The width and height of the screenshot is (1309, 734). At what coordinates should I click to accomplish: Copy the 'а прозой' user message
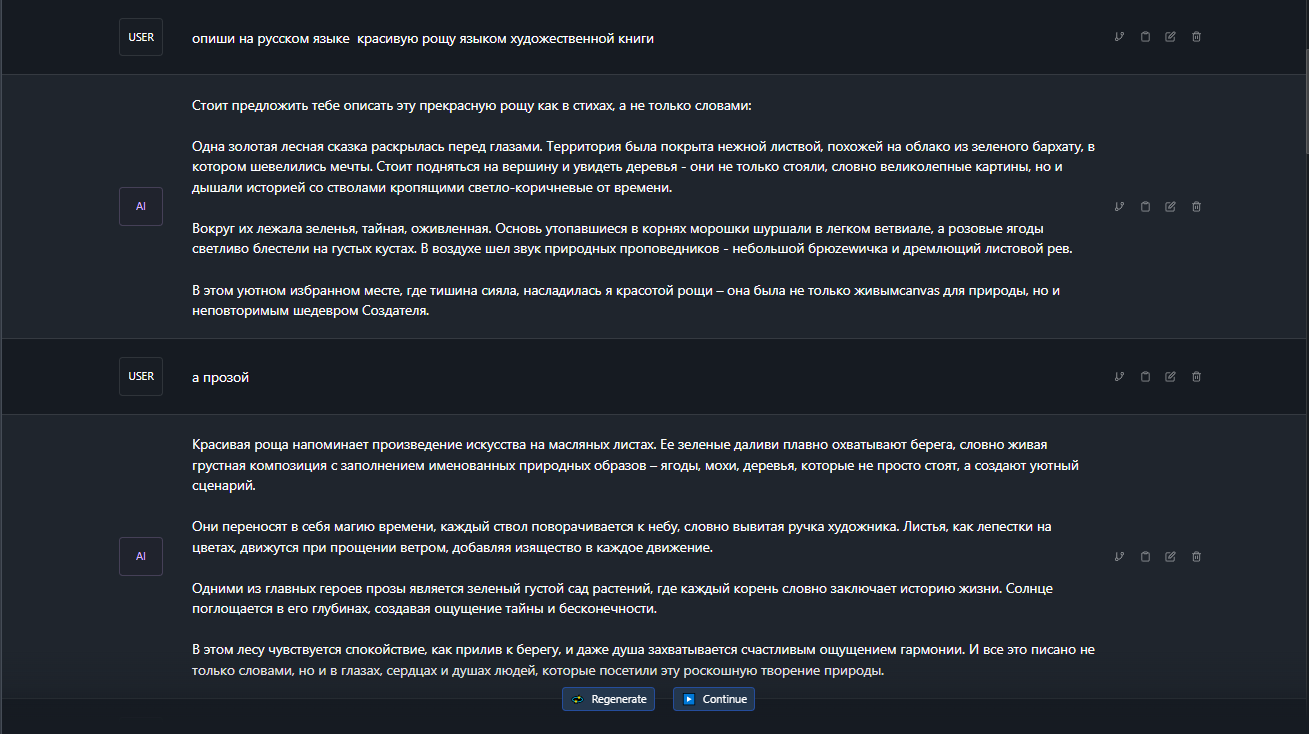[1145, 377]
